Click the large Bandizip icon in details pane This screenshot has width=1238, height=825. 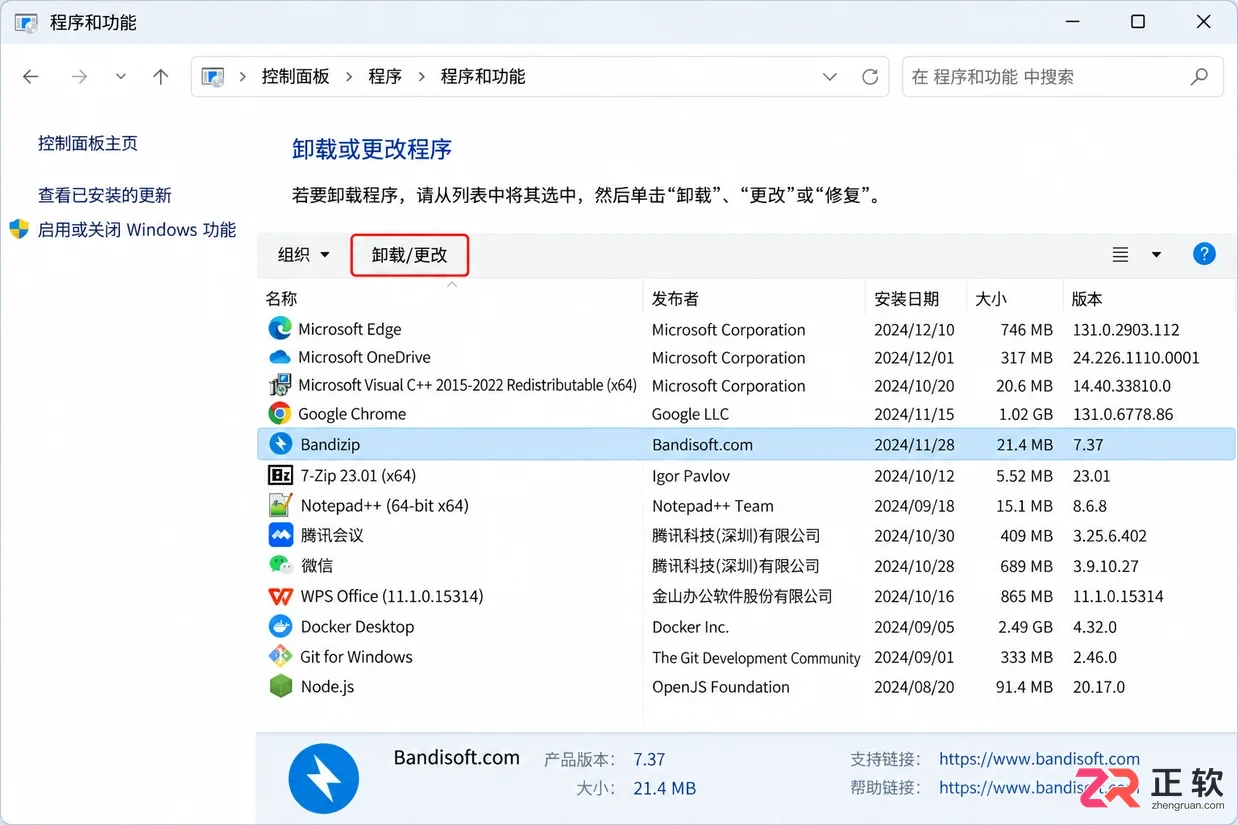[324, 778]
